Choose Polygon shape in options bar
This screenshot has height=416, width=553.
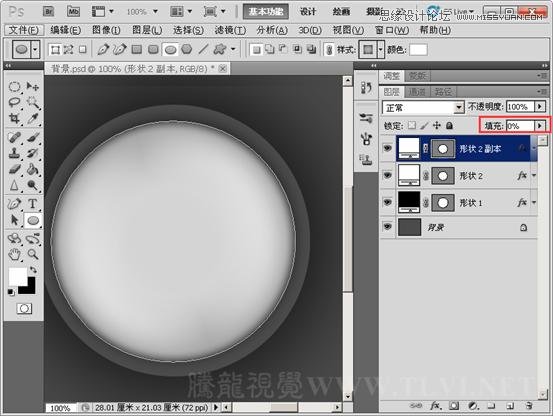pyautogui.click(x=187, y=49)
